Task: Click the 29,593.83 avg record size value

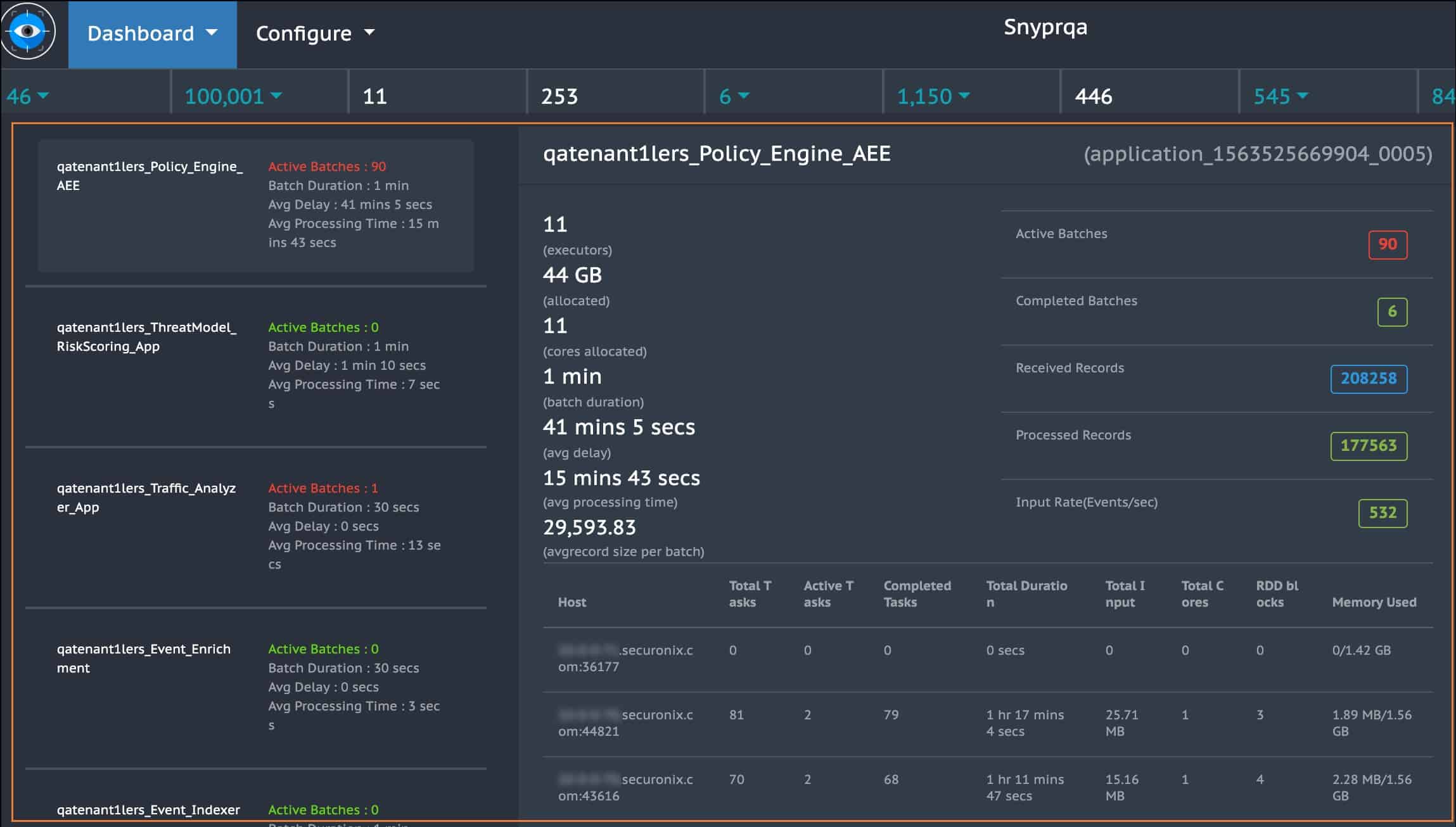Action: 589,527
